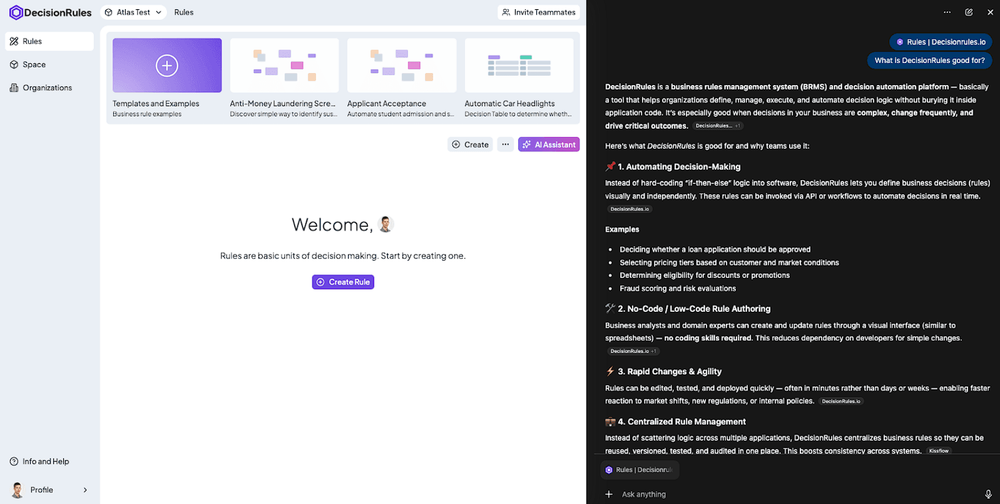This screenshot has height=504, width=1000.
Task: Activate the microphone voice input
Action: tap(989, 494)
